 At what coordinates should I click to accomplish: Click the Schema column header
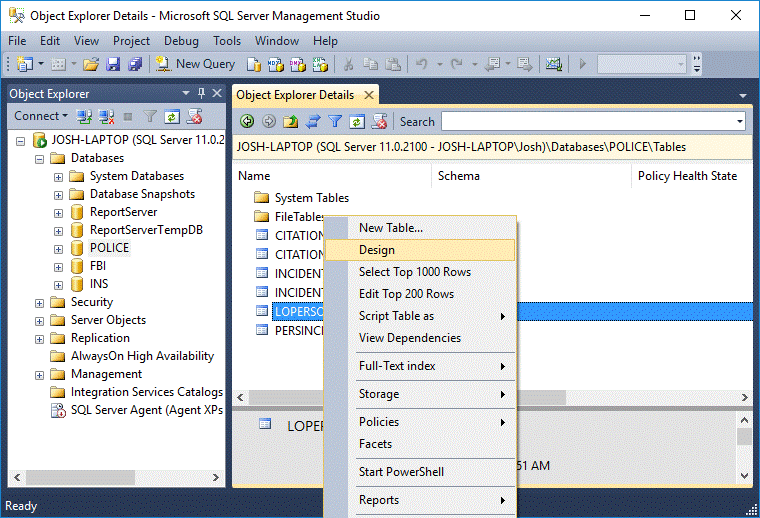(459, 176)
